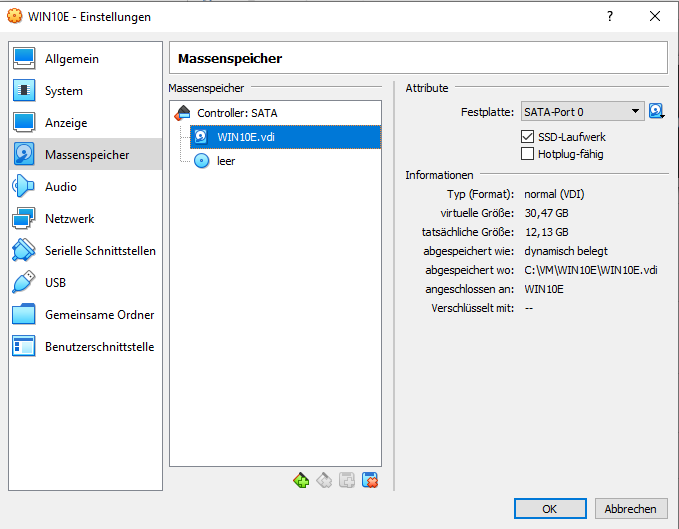Screen dimensions: 679x529
Task: Click the question mark help button
Action: click(610, 16)
